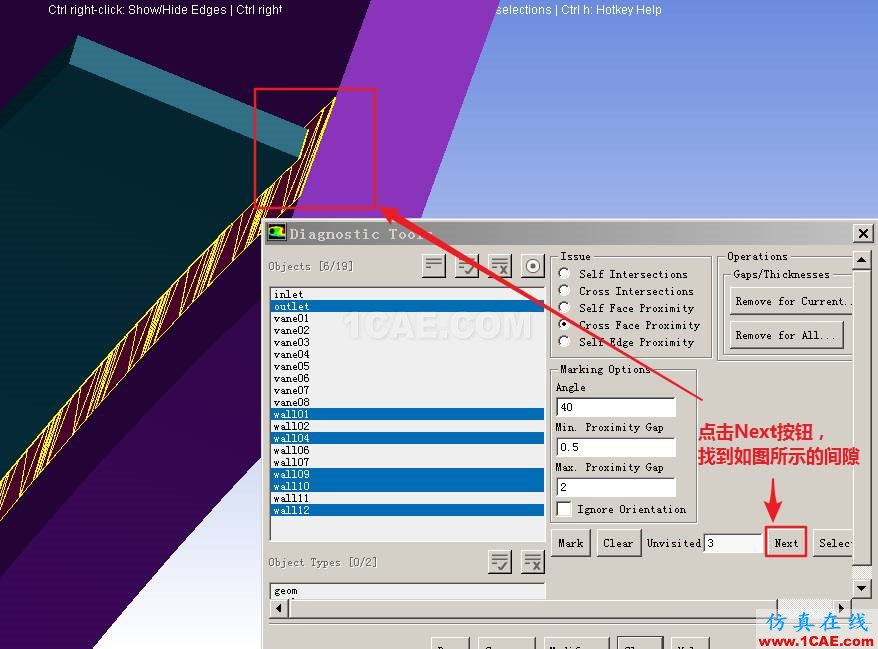
Task: Click select-all icon for Object Types
Action: [x=499, y=561]
